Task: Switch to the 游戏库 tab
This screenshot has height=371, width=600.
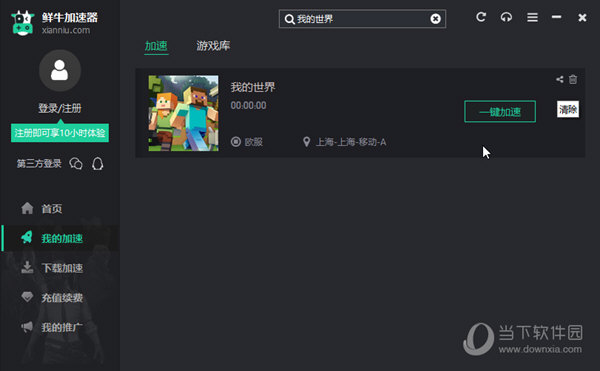Action: (213, 46)
